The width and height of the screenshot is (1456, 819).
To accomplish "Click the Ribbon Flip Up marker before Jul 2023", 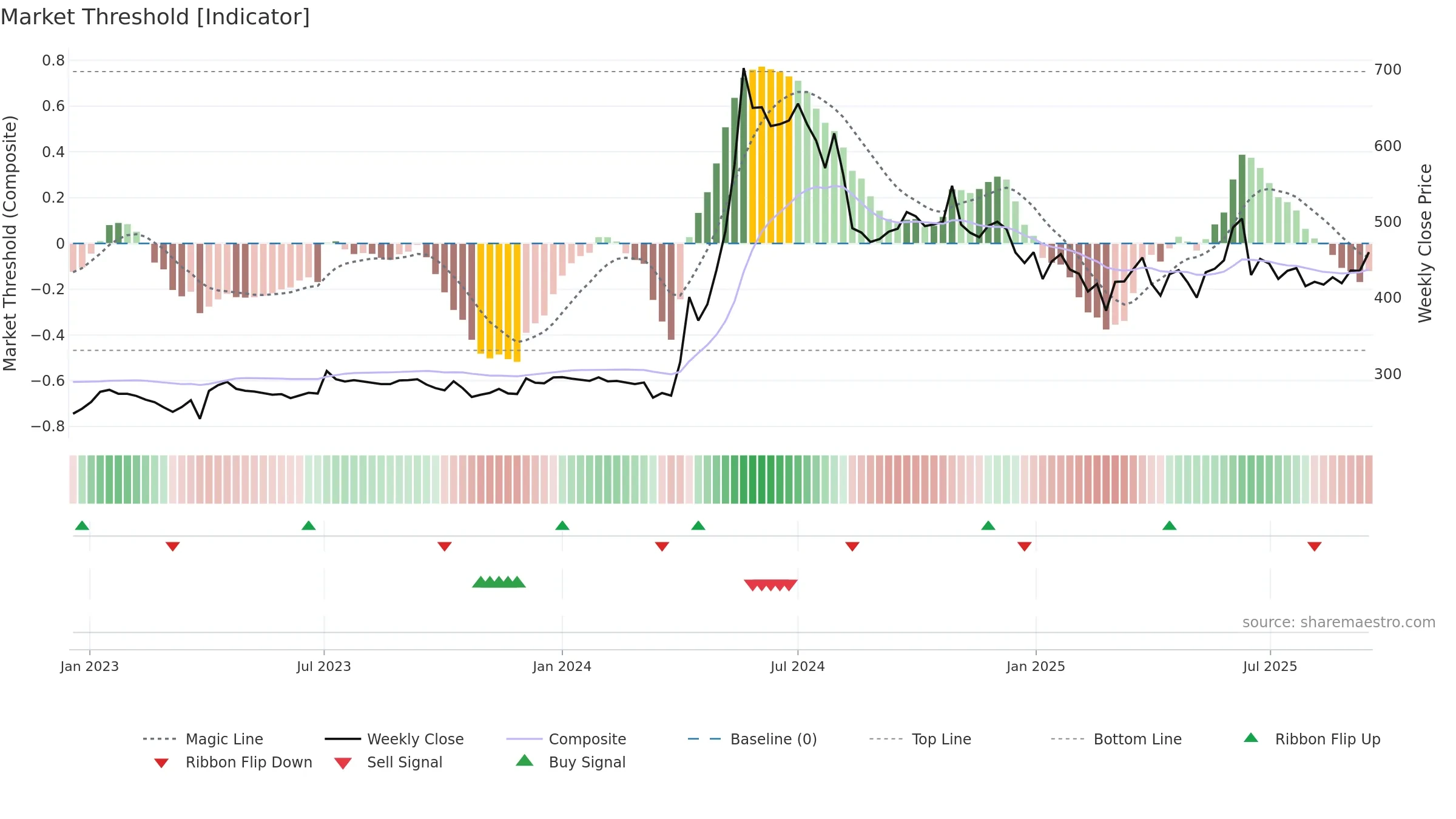I will pos(309,525).
